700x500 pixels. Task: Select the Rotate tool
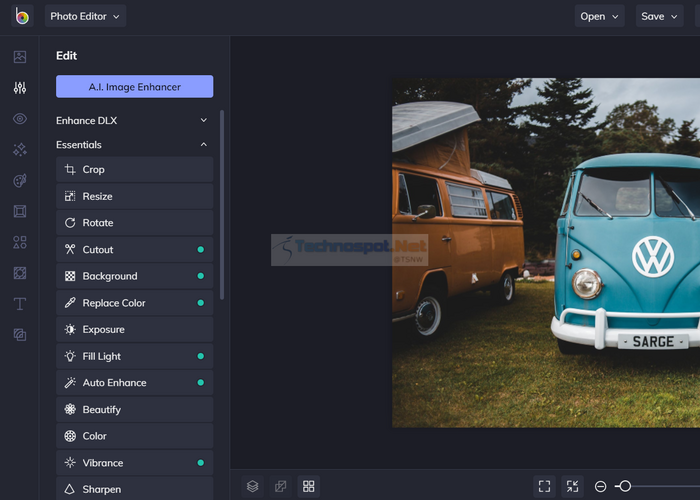click(134, 223)
